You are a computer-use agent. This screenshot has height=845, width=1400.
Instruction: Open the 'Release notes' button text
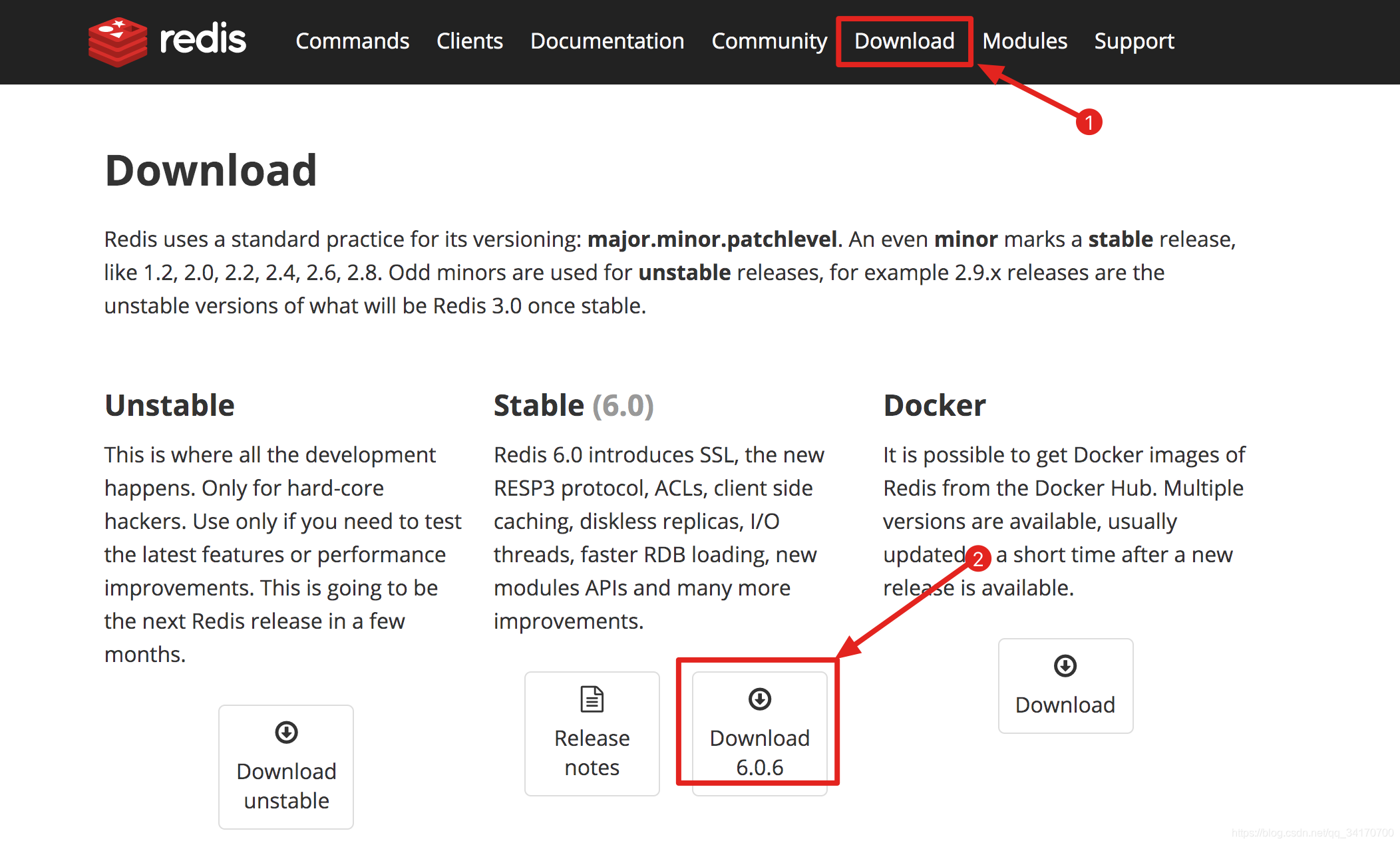(x=592, y=753)
